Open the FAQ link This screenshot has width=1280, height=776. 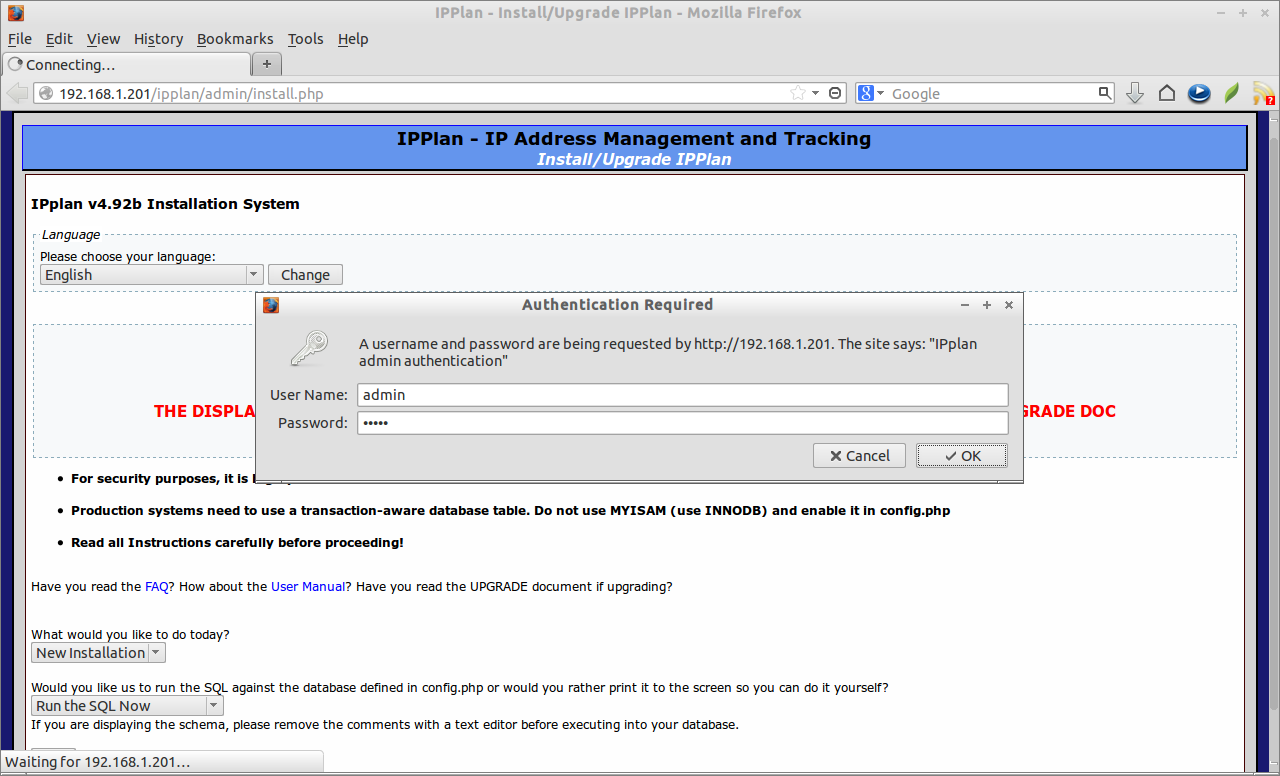click(x=156, y=587)
